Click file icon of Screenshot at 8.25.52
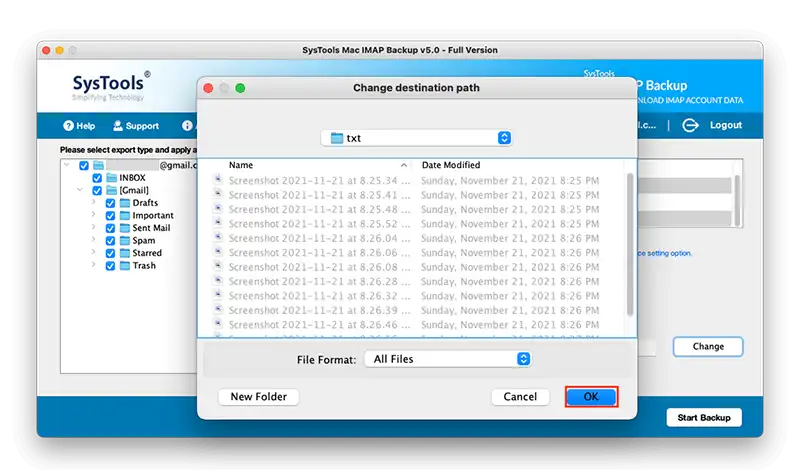This screenshot has height=470, width=800. click(218, 223)
